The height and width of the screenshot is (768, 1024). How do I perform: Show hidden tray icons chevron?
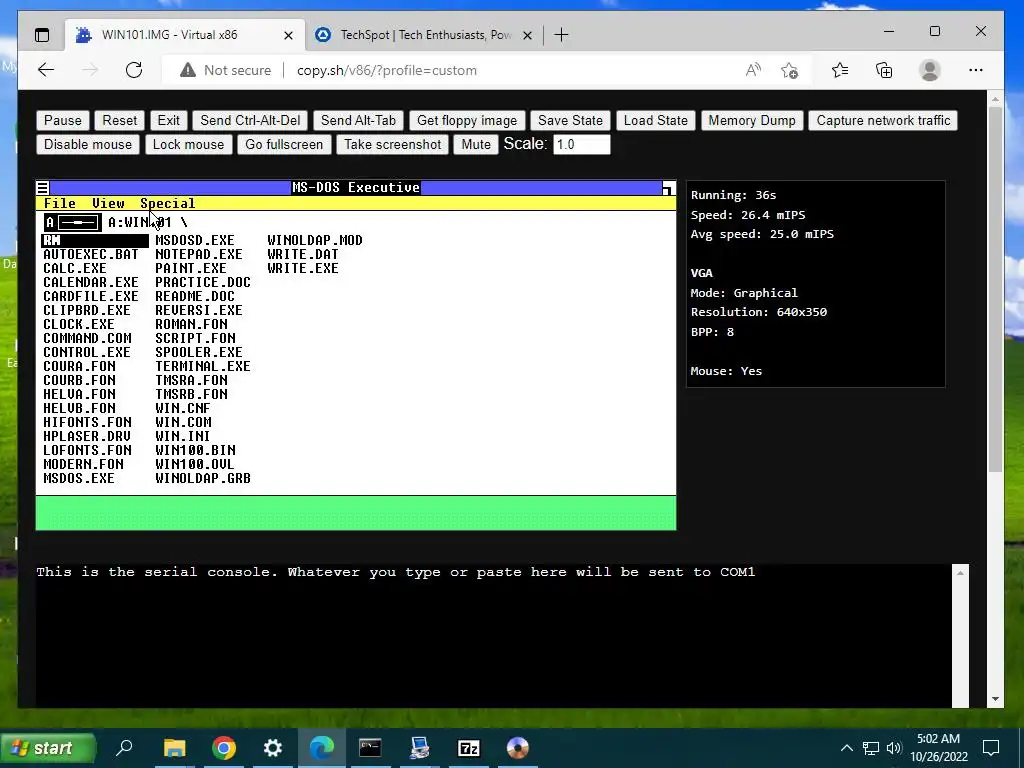(x=846, y=748)
